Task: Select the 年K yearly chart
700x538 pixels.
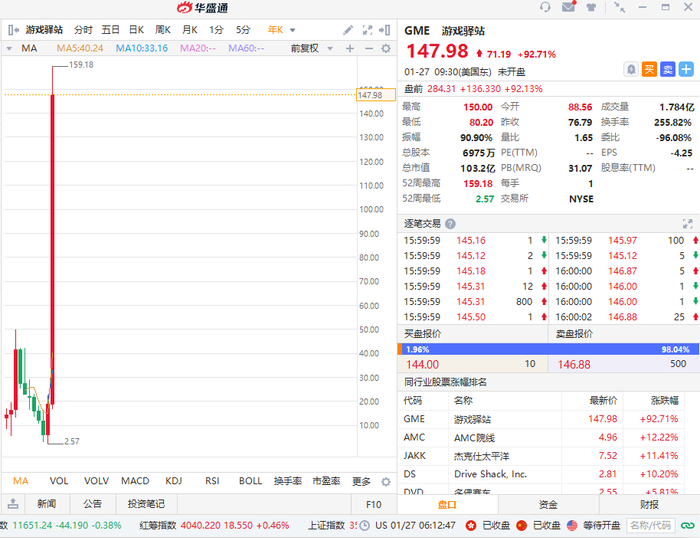Action: pos(275,30)
